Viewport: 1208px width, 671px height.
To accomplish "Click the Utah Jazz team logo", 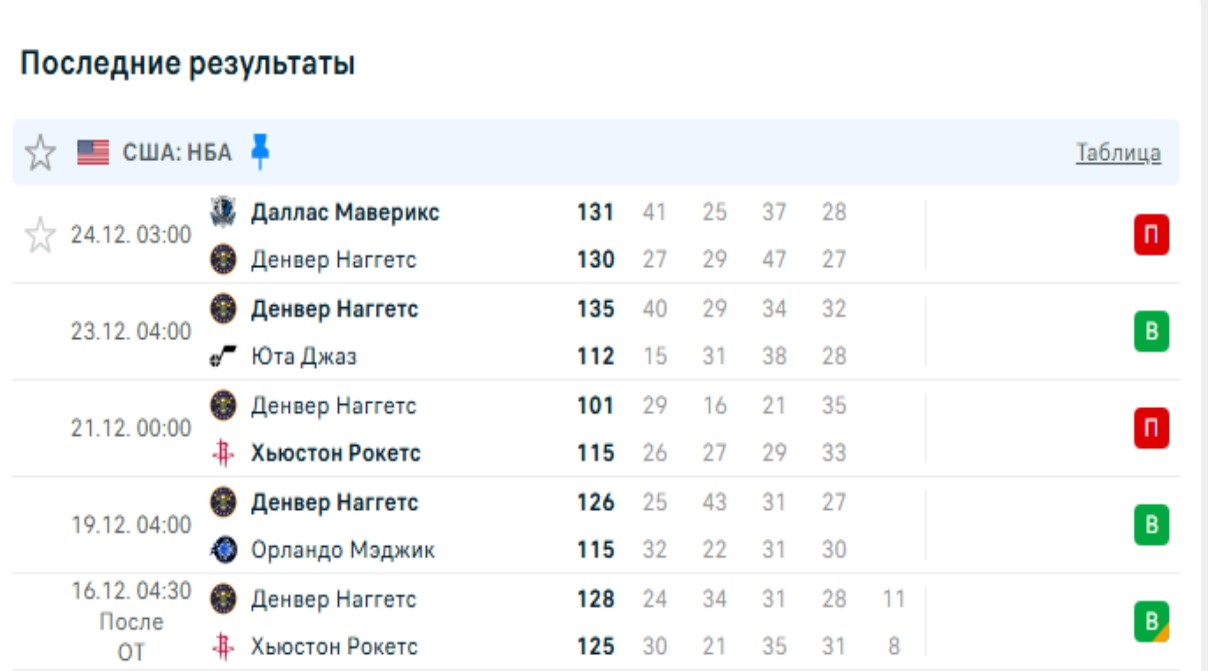I will click(x=222, y=356).
